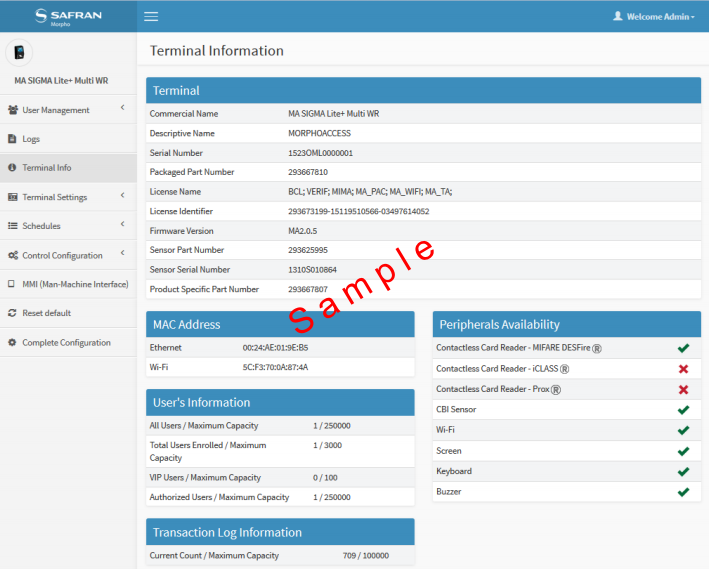Screen dimensions: 709x569
Task: Select Terminal Info in sidebar
Action: (x=68, y=168)
